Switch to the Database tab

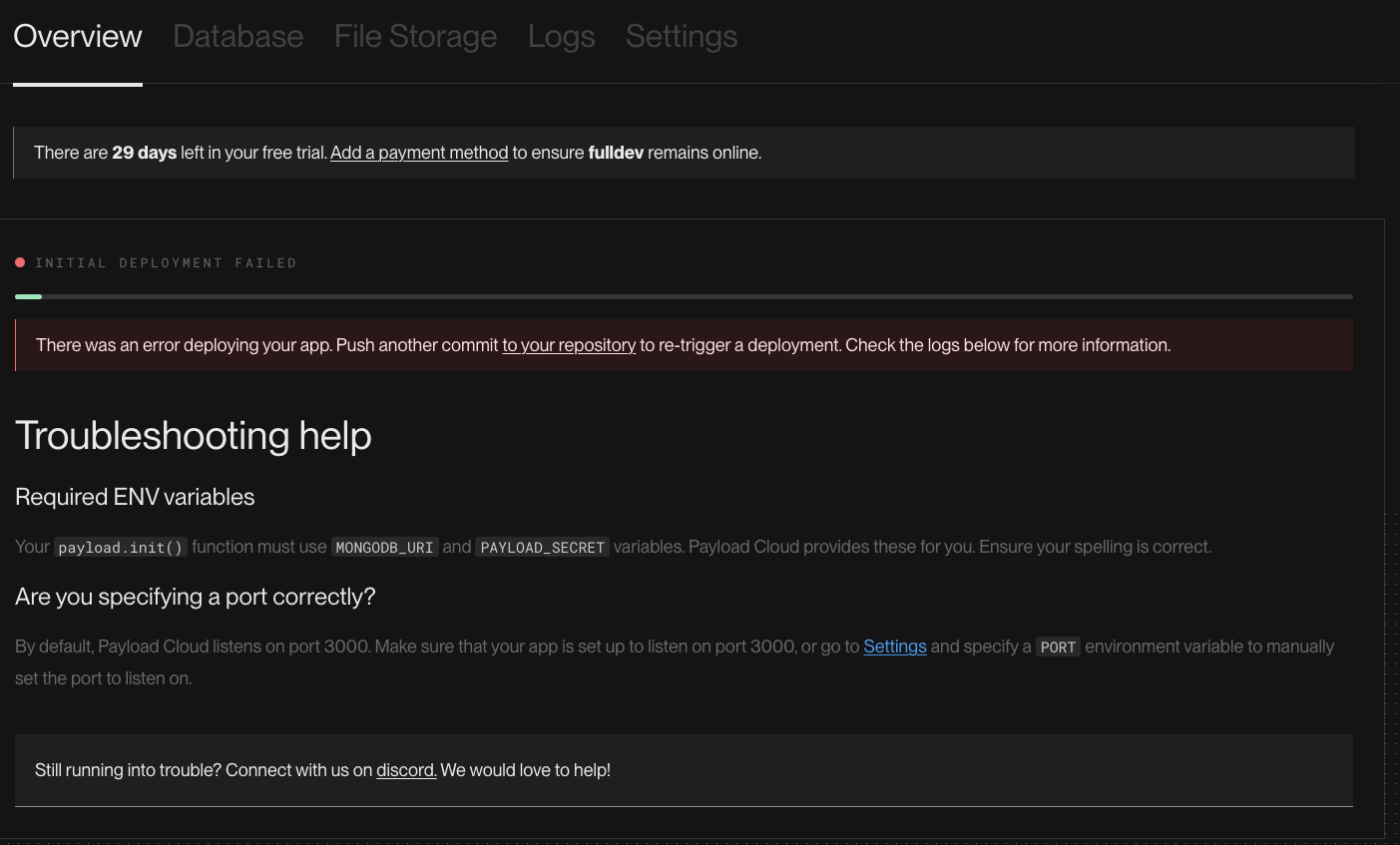237,36
